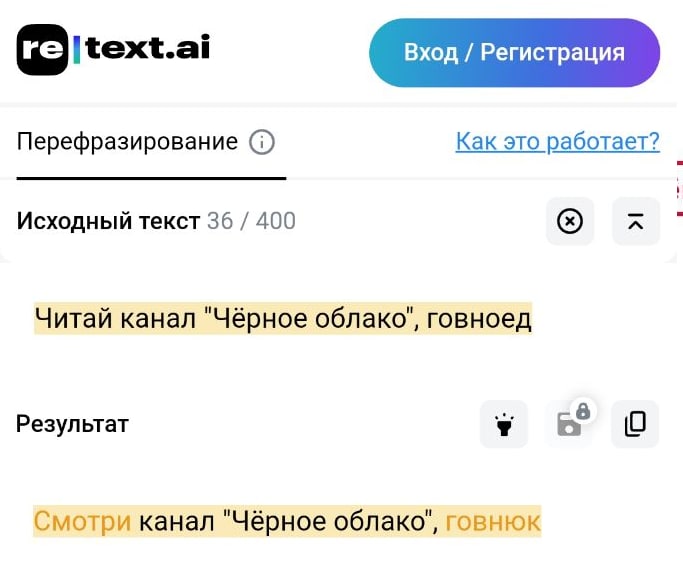This screenshot has width=683, height=579.
Task: Toggle the flashlight highlight changes icon
Action: tap(504, 424)
